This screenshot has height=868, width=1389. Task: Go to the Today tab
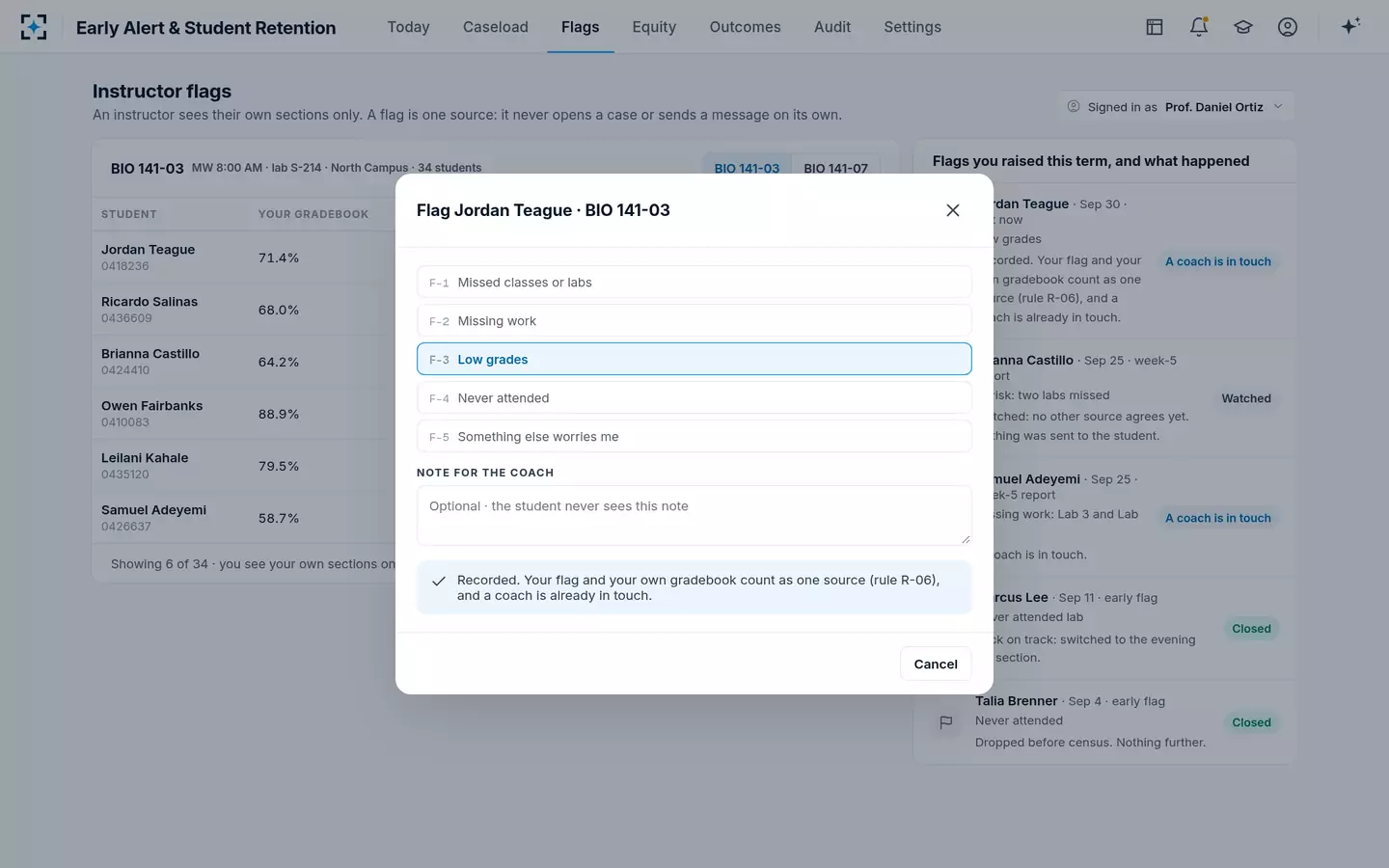click(408, 27)
